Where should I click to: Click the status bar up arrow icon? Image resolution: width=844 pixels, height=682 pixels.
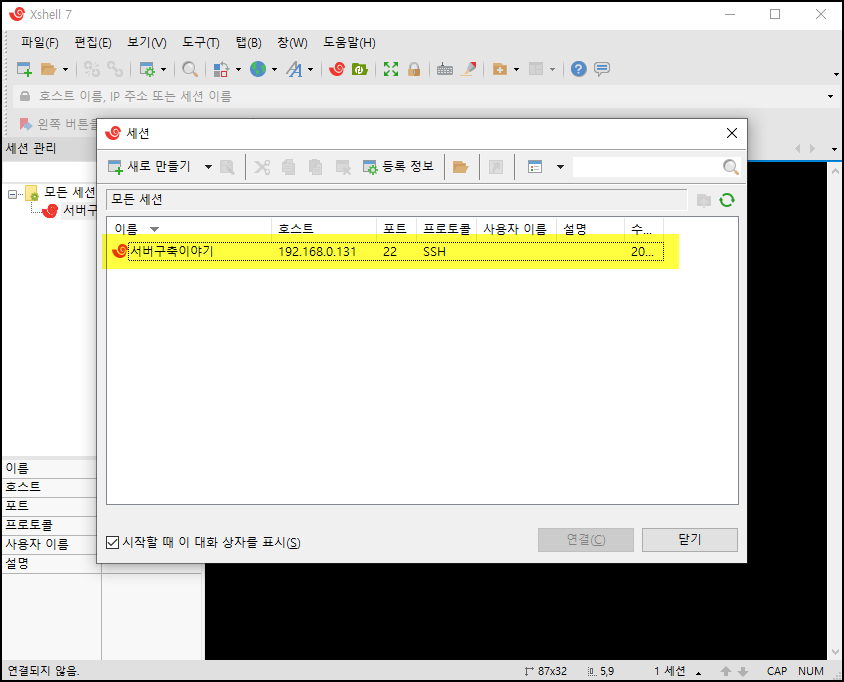[726, 671]
